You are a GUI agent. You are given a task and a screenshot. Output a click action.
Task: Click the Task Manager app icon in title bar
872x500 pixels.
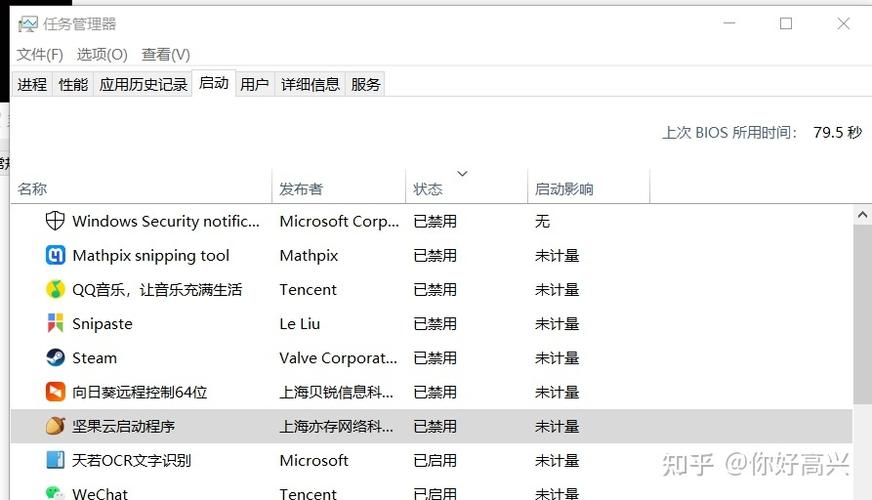click(x=28, y=24)
